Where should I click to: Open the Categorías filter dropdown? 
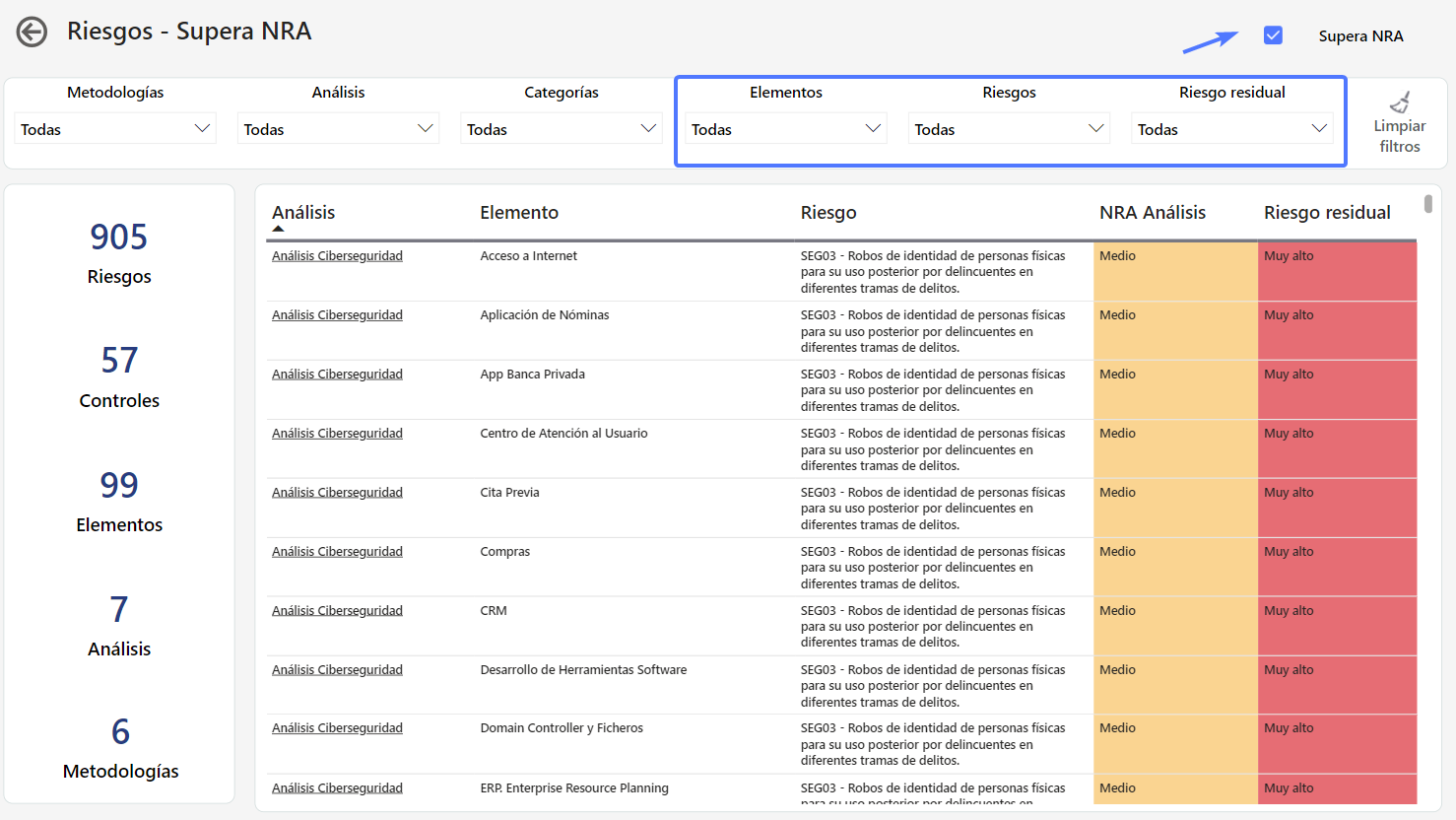[x=561, y=129]
